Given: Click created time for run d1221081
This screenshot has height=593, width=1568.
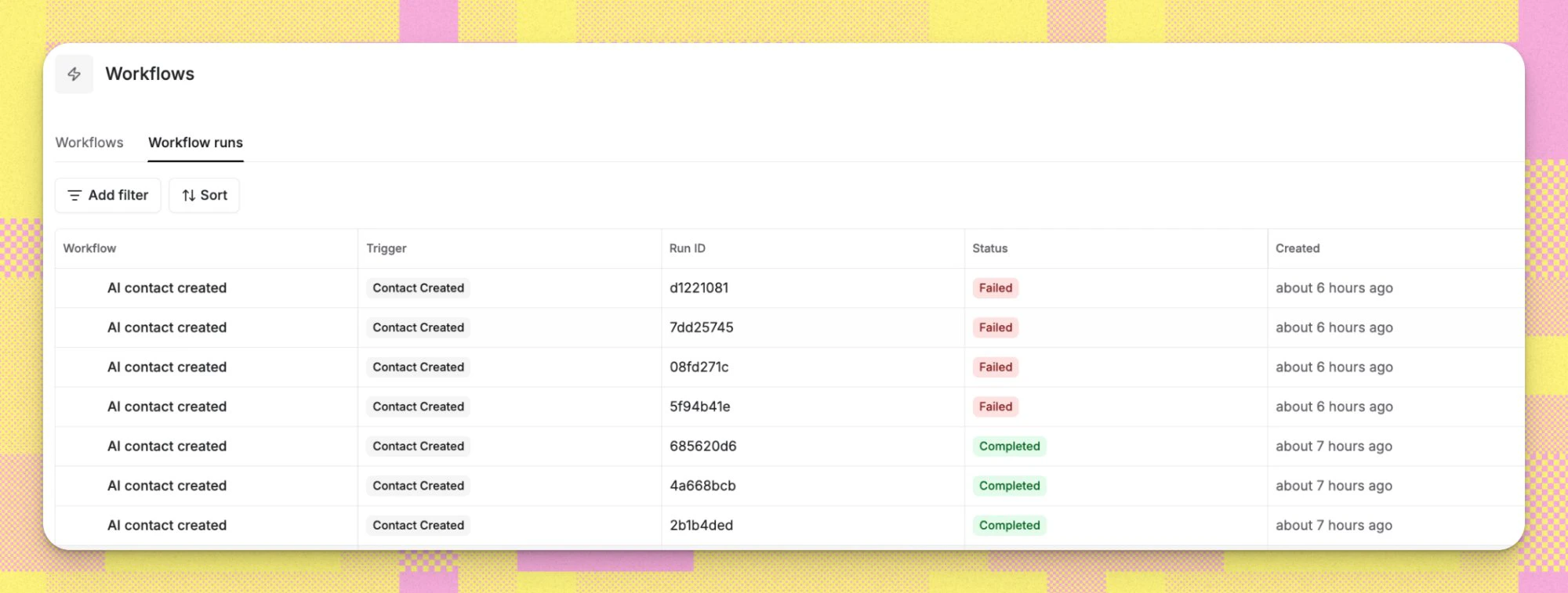Looking at the screenshot, I should (x=1334, y=288).
